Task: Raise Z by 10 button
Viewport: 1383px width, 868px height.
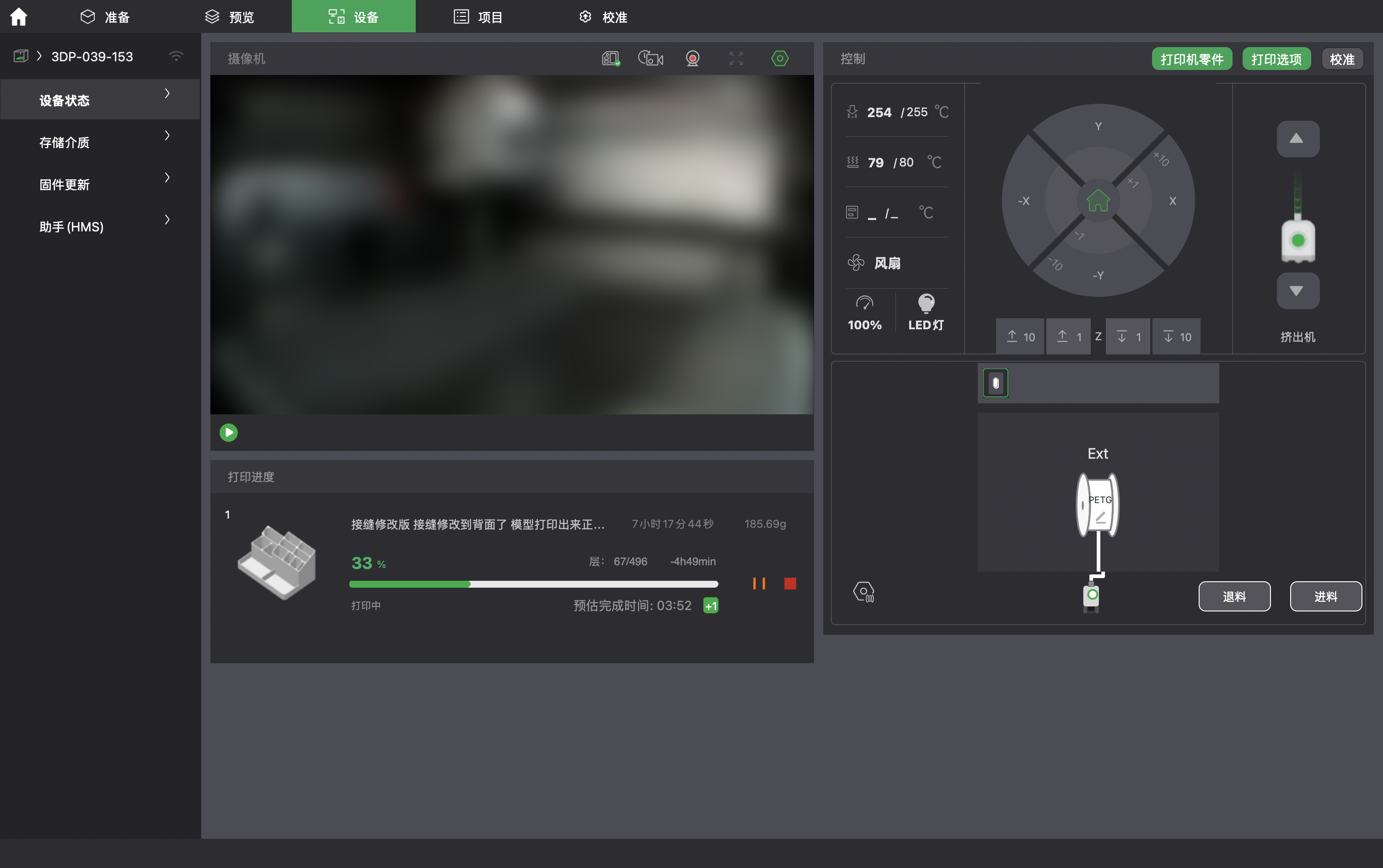Action: [x=1020, y=337]
